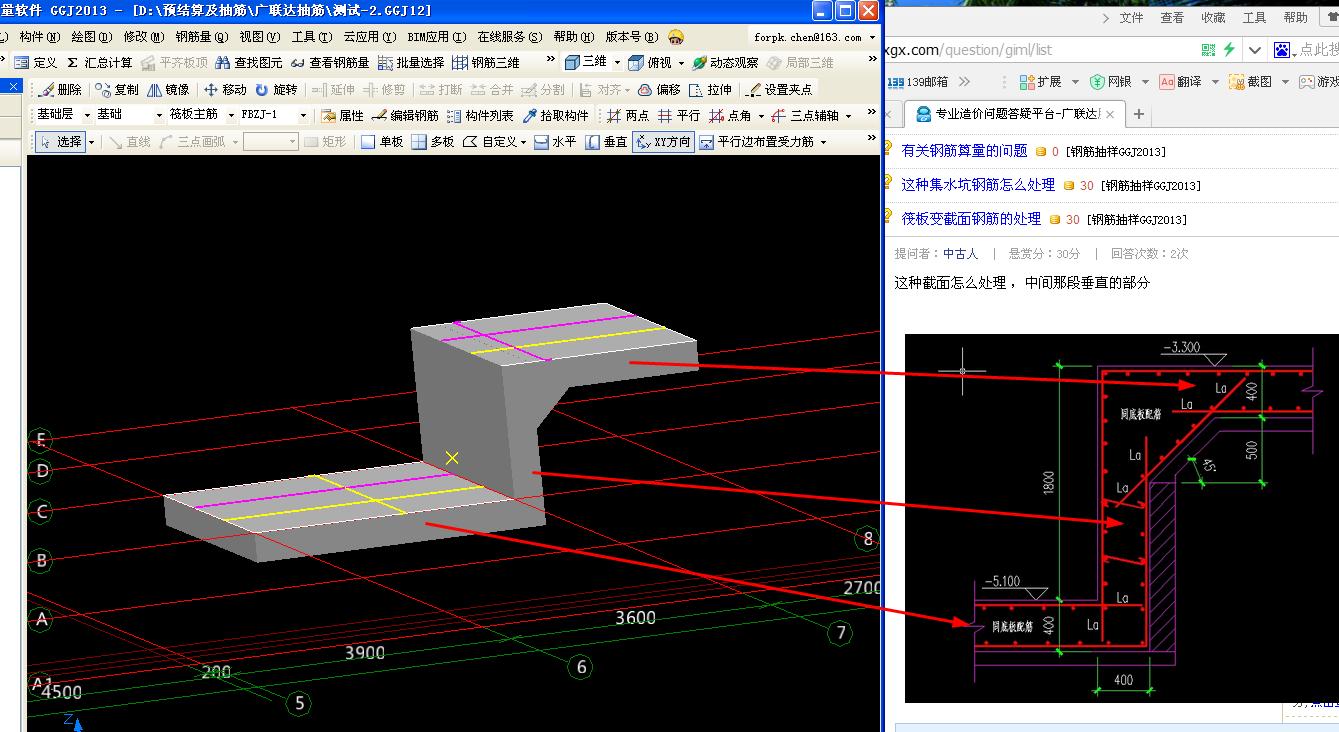Start 动态观察 dynamic orbit view
1339x732 pixels.
click(725, 63)
